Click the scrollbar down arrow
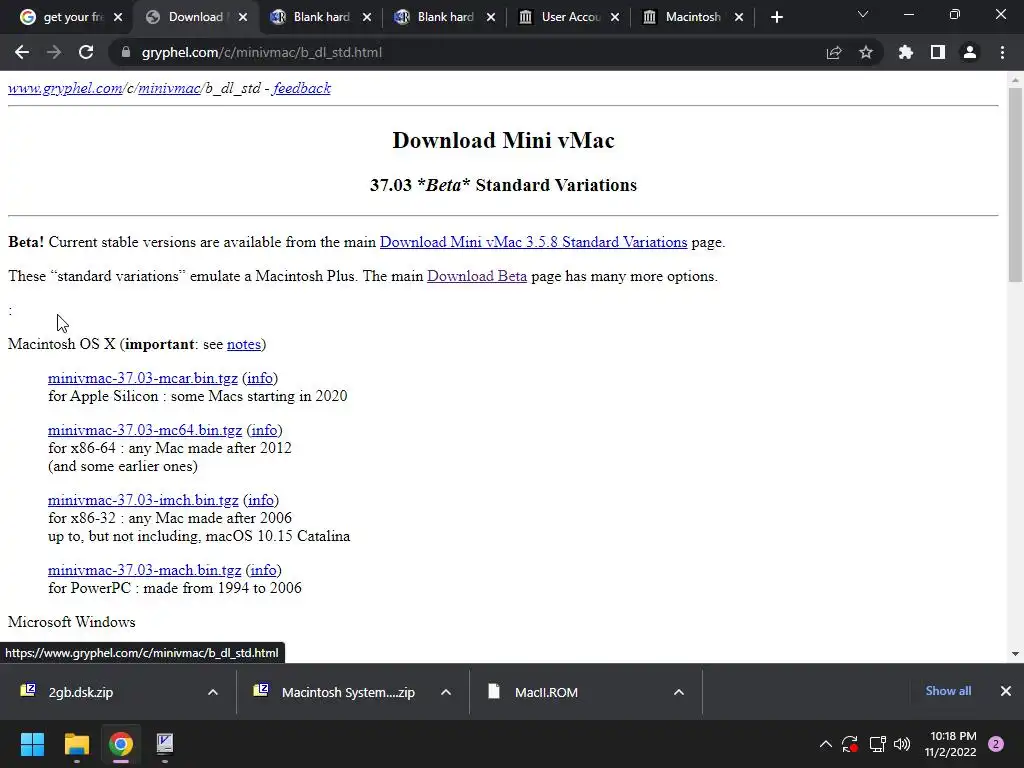1024x768 pixels. pos(1015,654)
